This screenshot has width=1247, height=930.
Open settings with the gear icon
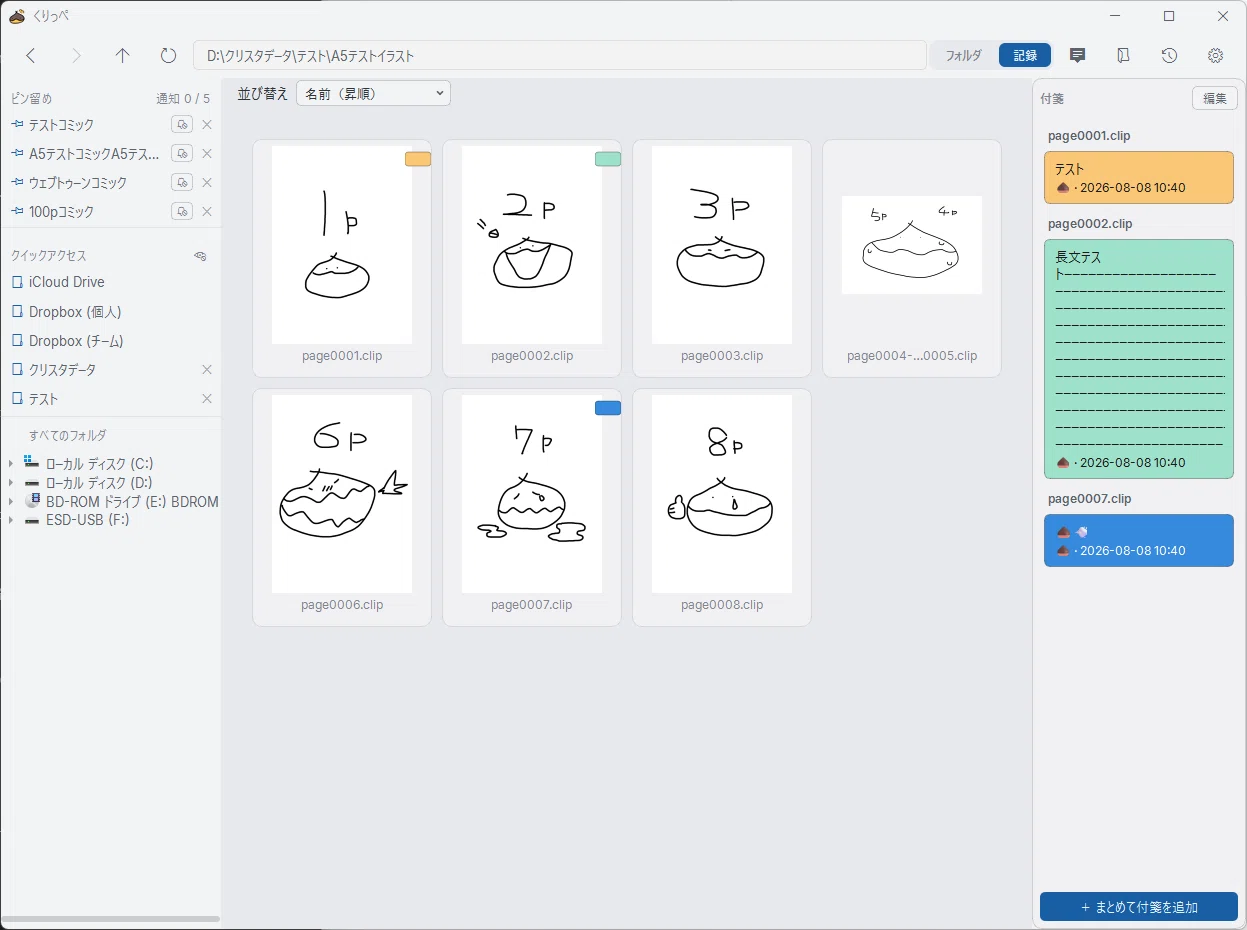coord(1215,56)
